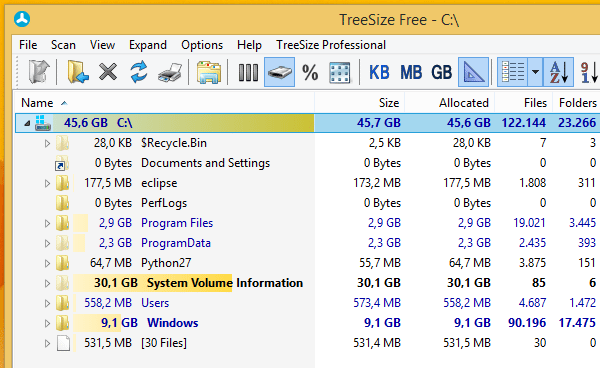Click Documents and Settings shortcut icon
This screenshot has width=600, height=368.
point(62,163)
